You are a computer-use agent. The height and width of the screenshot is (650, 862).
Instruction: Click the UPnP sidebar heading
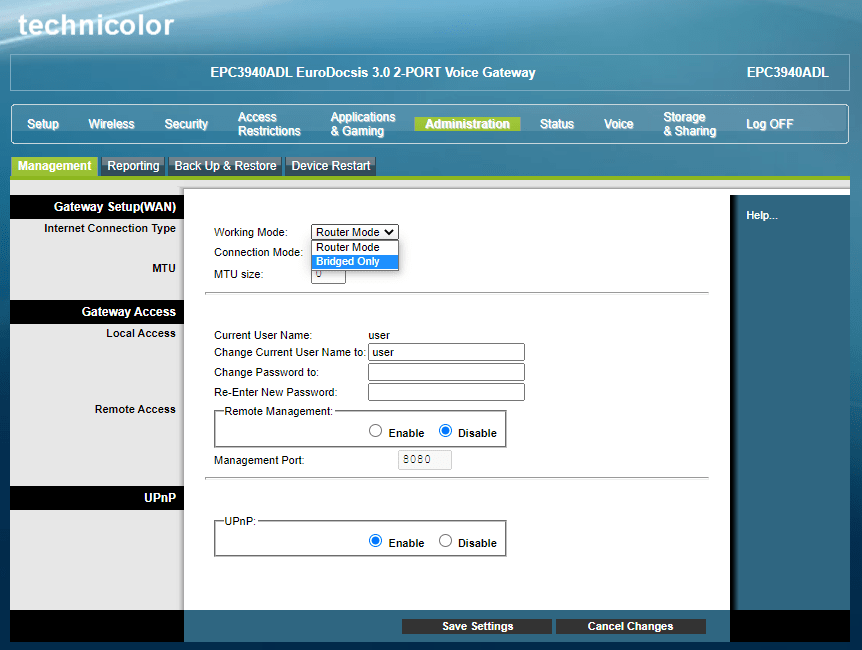tap(160, 498)
